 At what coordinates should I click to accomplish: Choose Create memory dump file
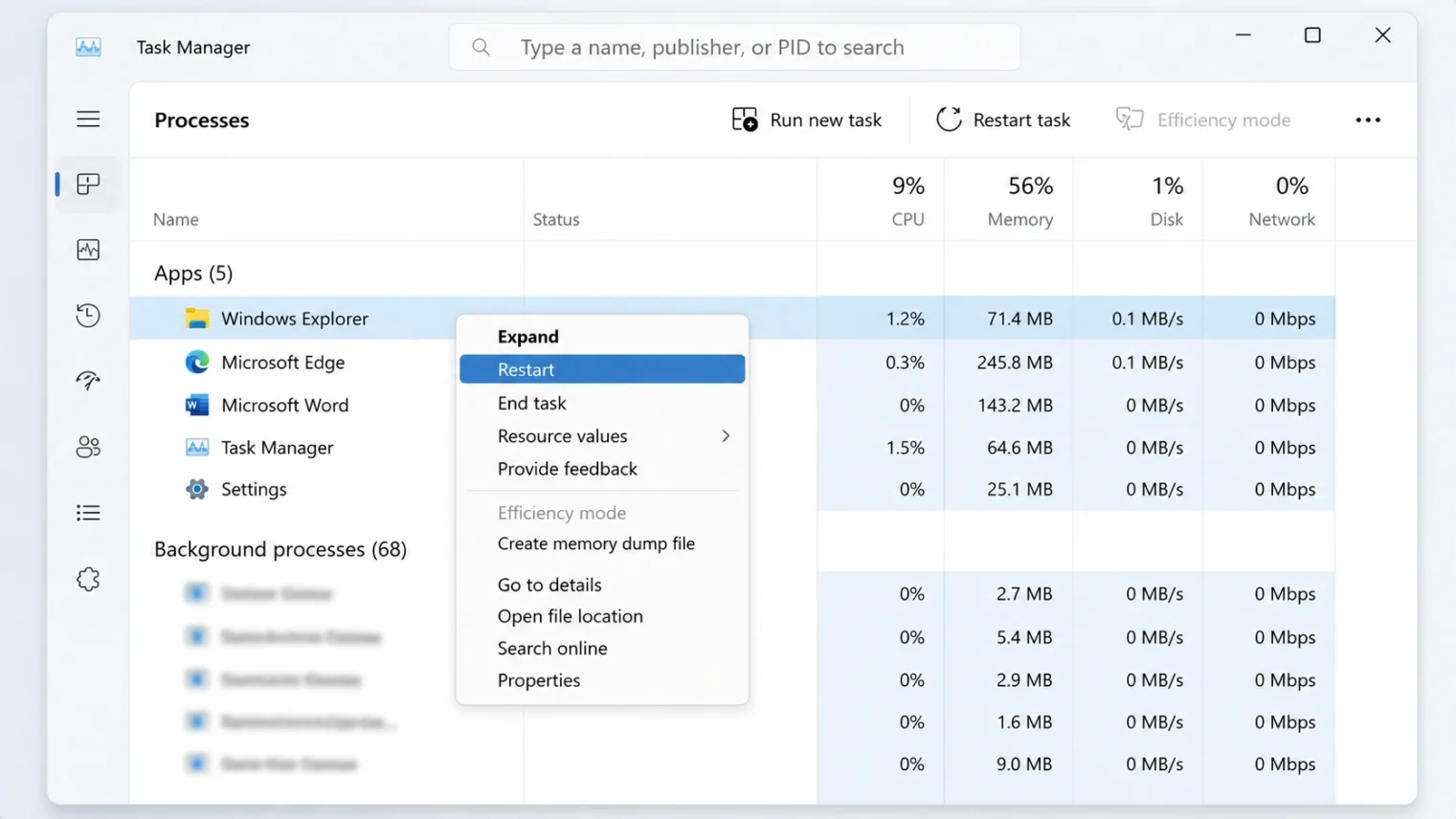(602, 543)
